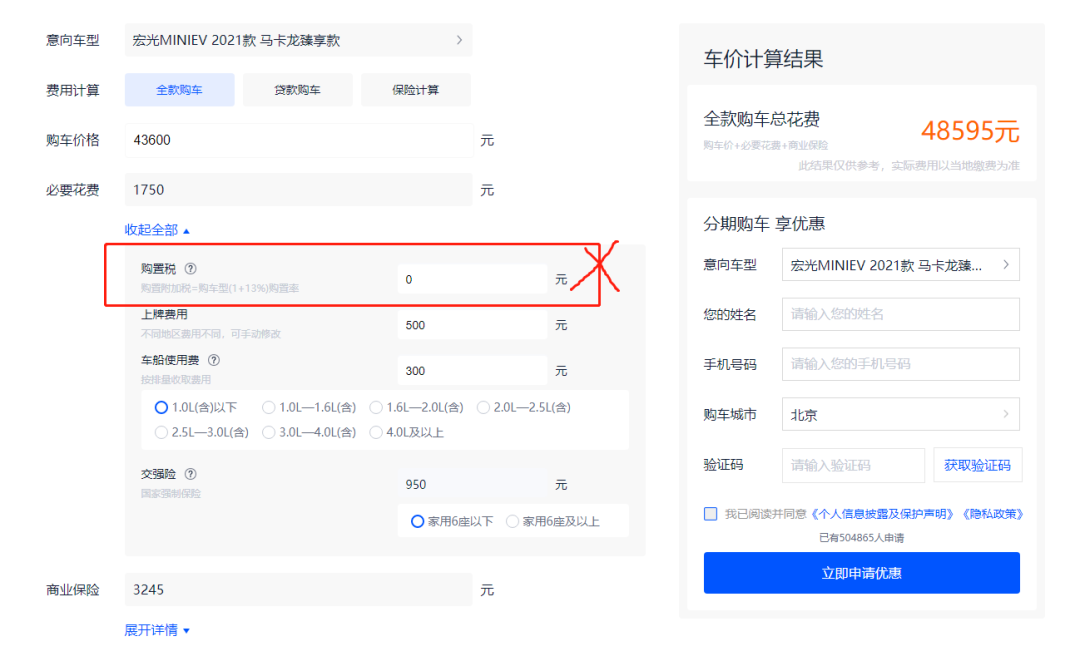
Task: Open the 意向车型 selector in 分期购车 panel
Action: point(900,265)
